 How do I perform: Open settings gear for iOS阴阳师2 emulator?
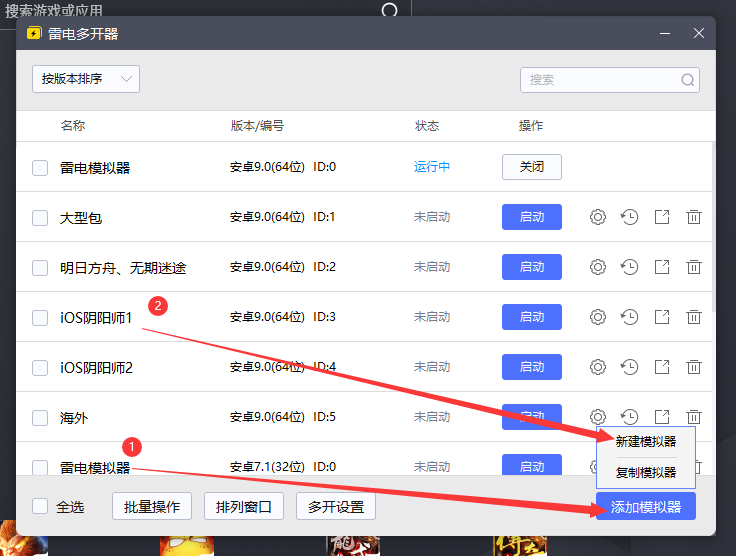point(598,367)
